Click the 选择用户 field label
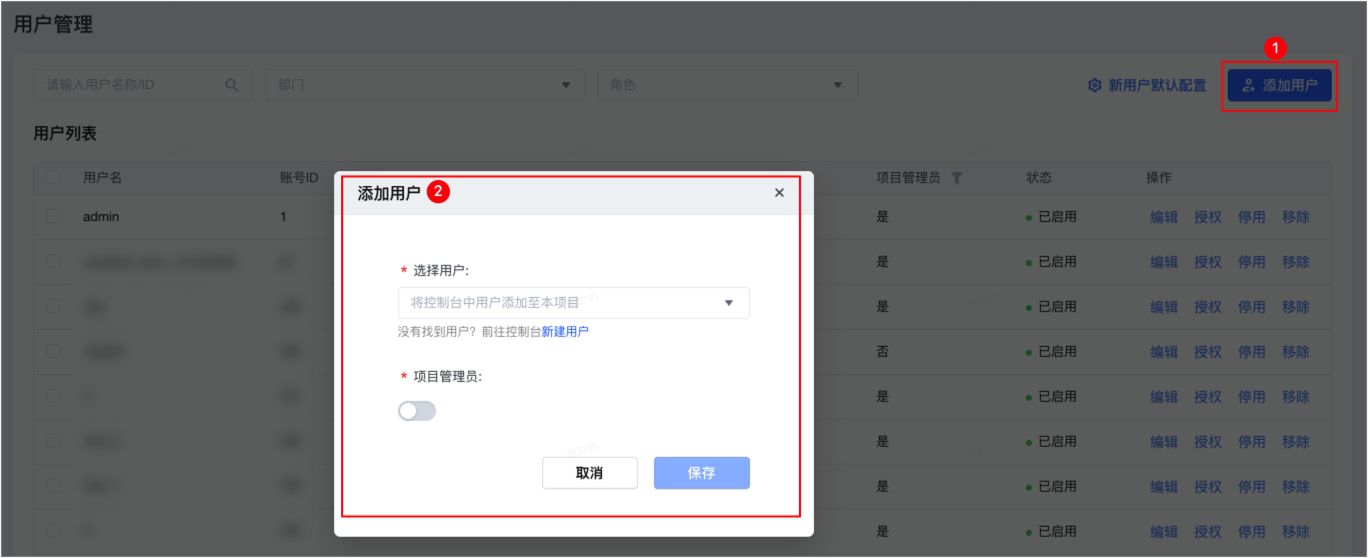Viewport: 1368px width, 558px height. point(441,270)
